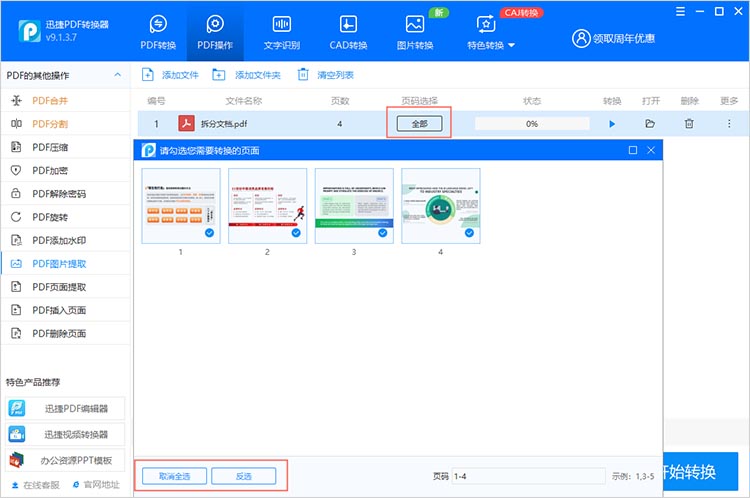Image resolution: width=750 pixels, height=498 pixels.
Task: Open the PDF转换 tab
Action: click(x=158, y=33)
